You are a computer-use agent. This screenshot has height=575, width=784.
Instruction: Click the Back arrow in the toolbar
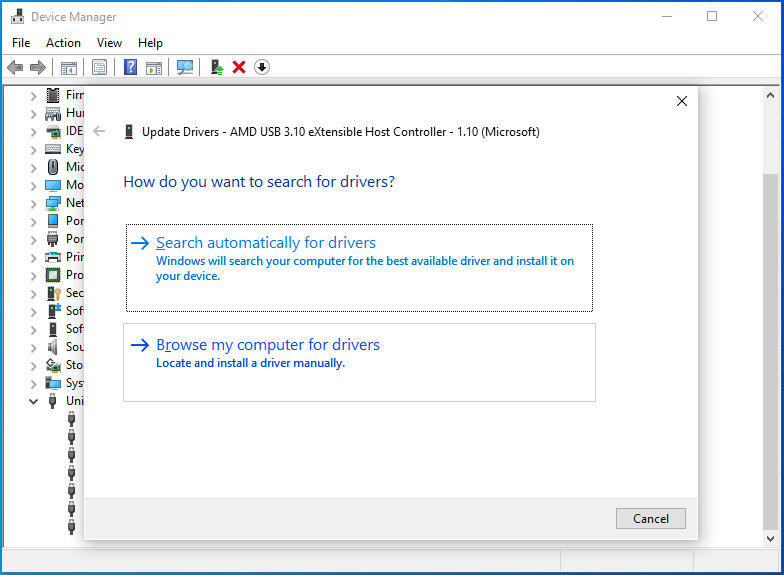15,67
